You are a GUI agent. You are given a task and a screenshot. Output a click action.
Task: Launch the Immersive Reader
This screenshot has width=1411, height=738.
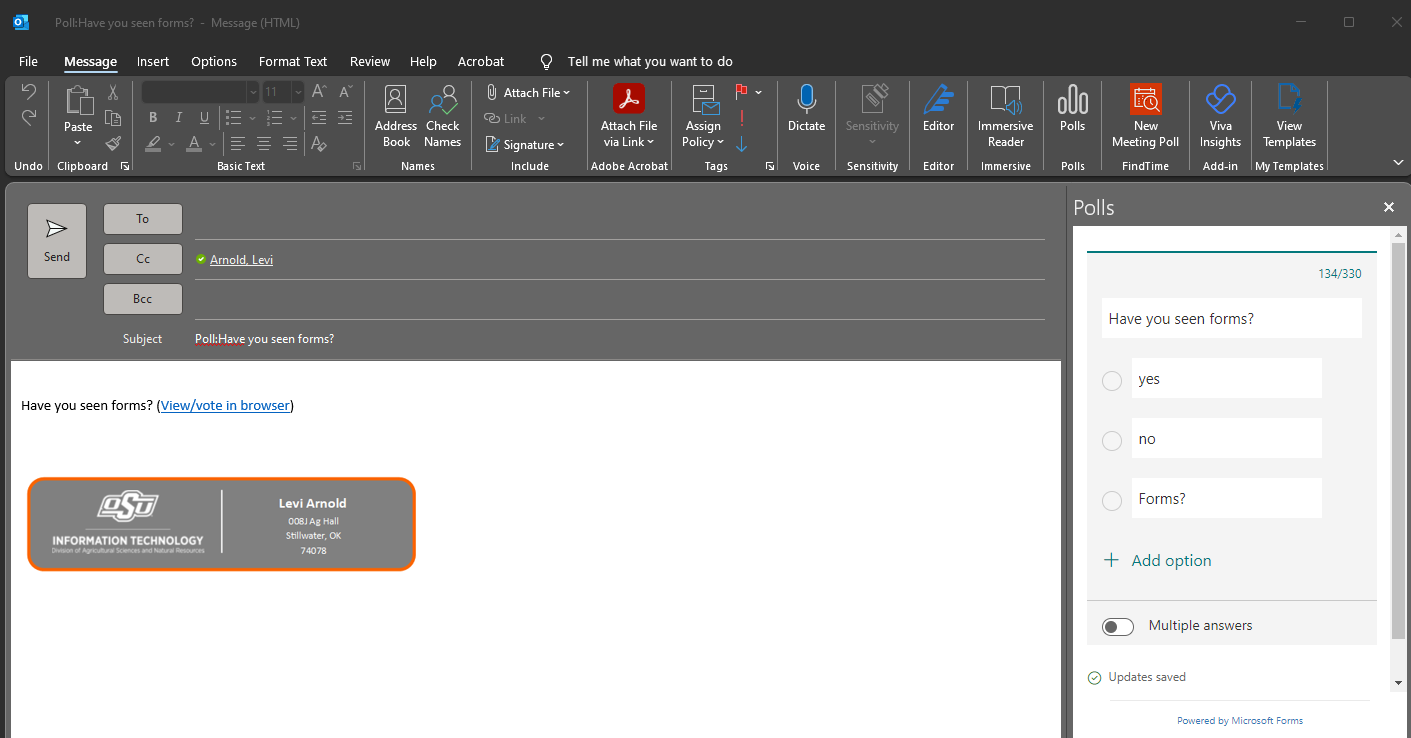1004,115
